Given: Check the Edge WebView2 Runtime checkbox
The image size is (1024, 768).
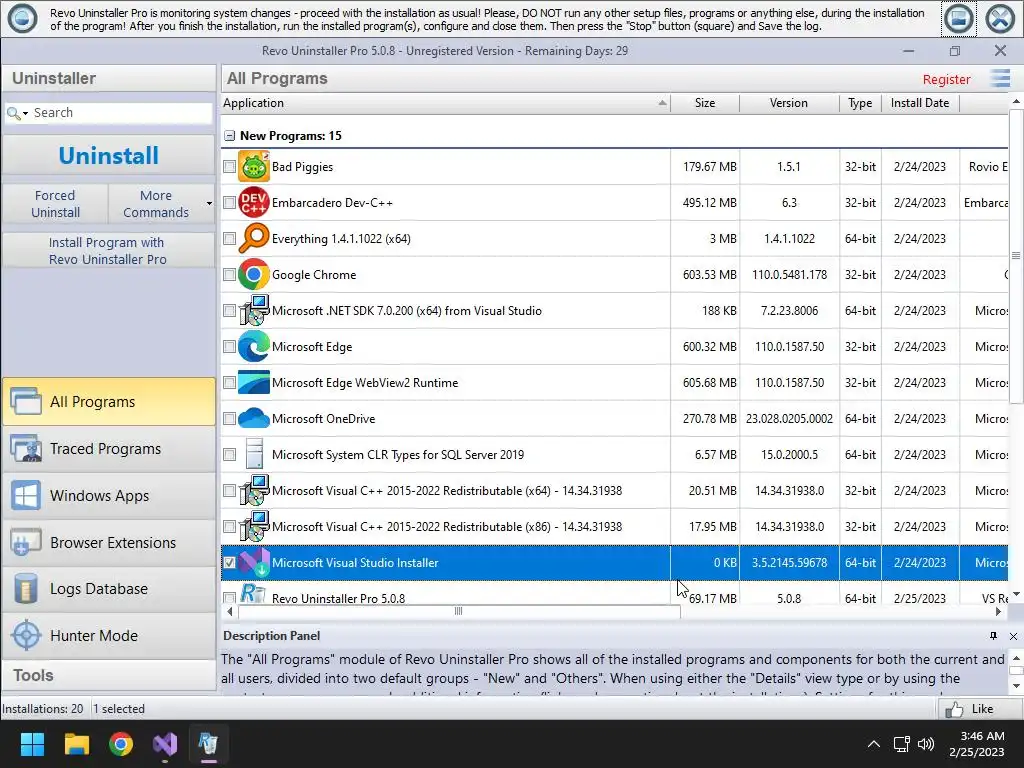Looking at the screenshot, I should (x=229, y=382).
